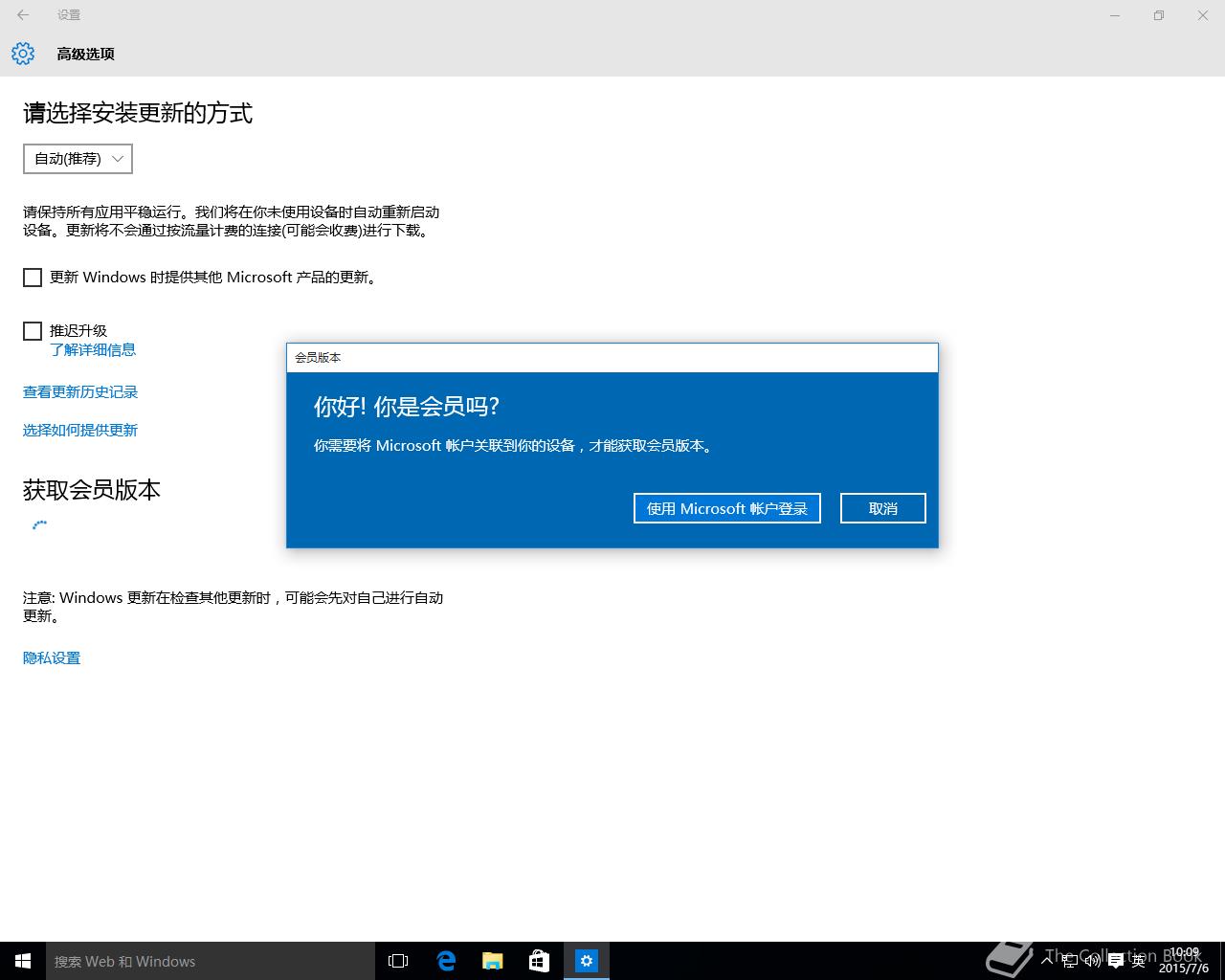Image resolution: width=1225 pixels, height=980 pixels.
Task: Click the volume tray icon
Action: point(1092,961)
